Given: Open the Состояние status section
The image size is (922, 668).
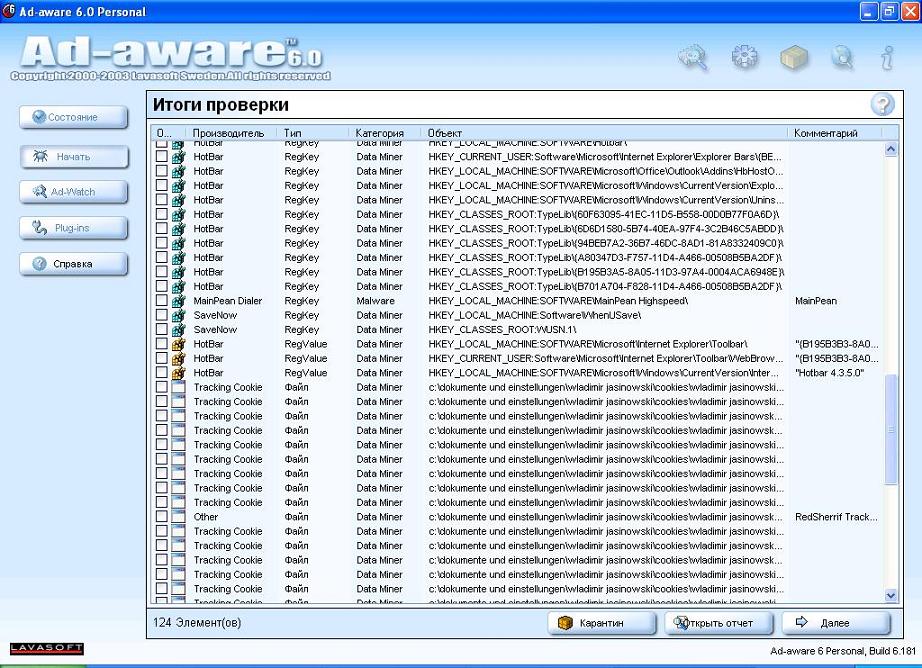Looking at the screenshot, I should pyautogui.click(x=74, y=117).
